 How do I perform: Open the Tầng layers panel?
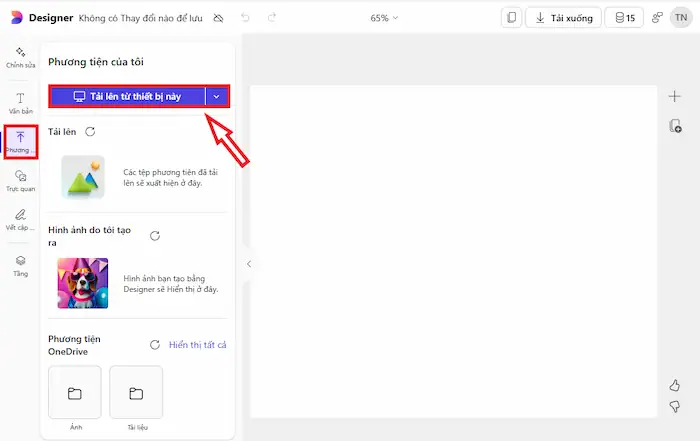tap(20, 266)
